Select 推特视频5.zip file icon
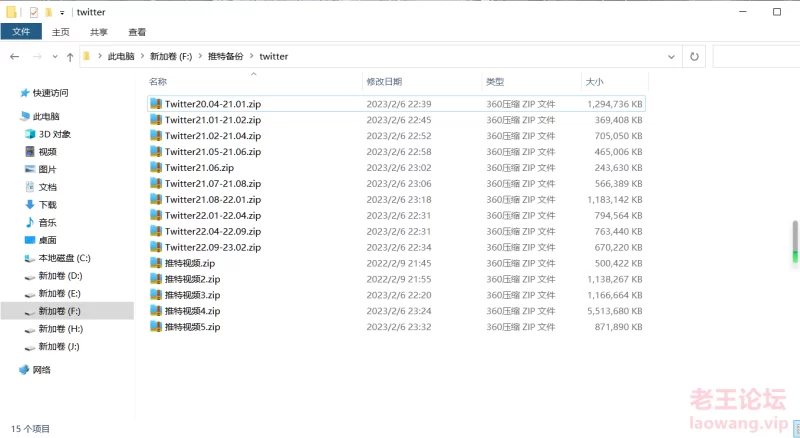The image size is (800, 438). 156,327
